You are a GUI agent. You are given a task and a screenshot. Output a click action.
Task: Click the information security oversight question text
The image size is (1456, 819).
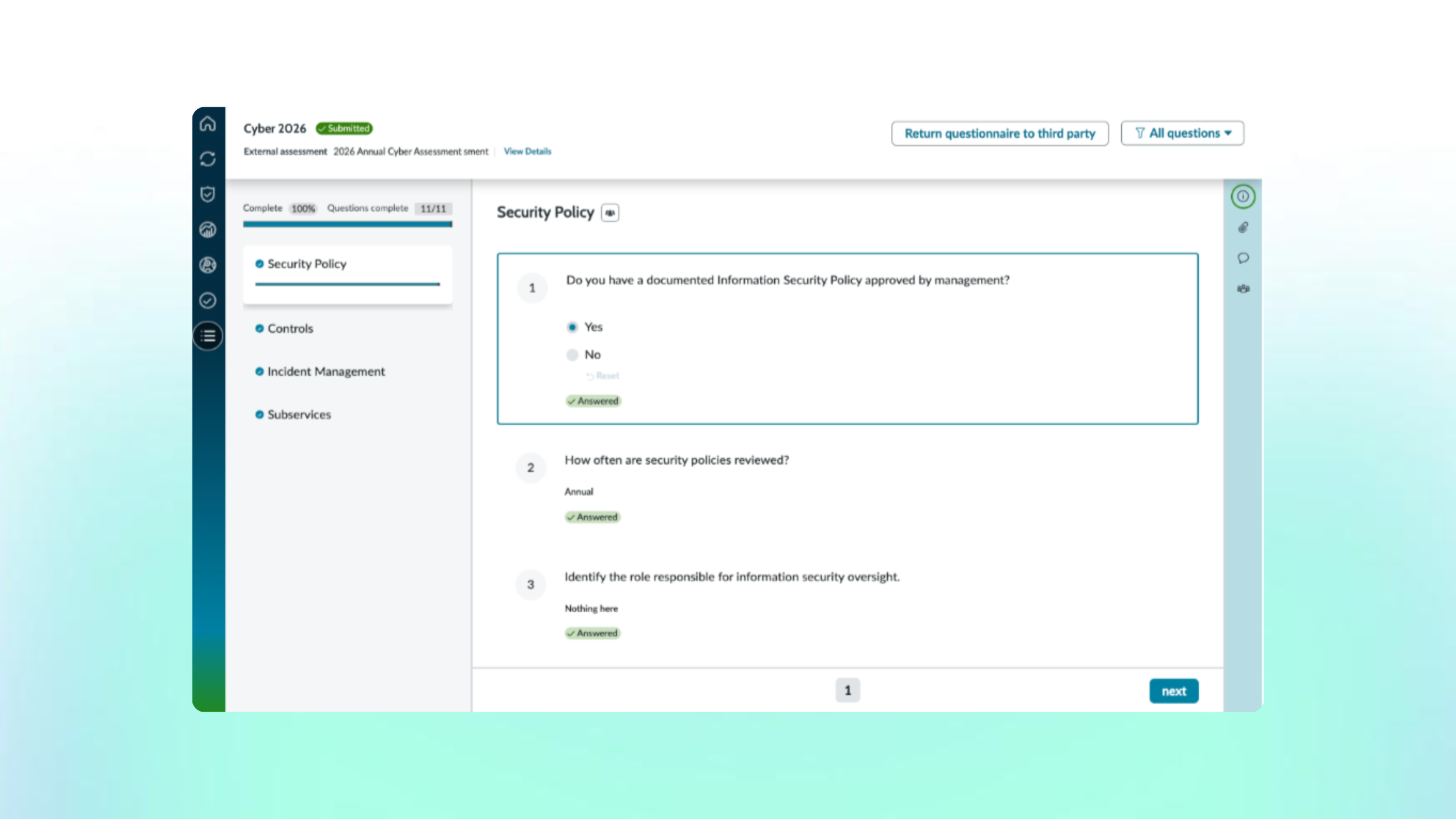click(x=732, y=577)
